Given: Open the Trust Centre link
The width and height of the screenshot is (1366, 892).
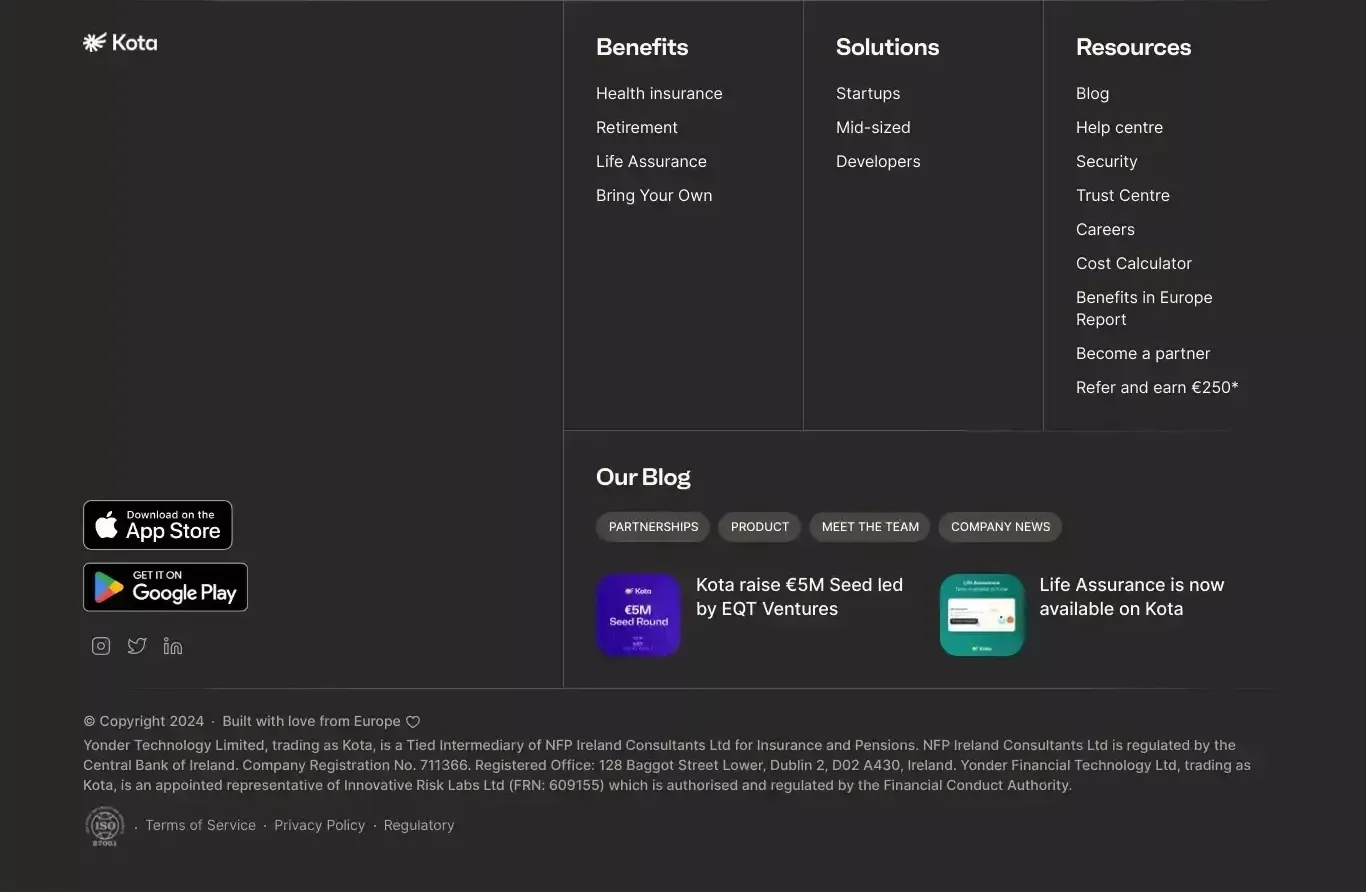Looking at the screenshot, I should [1123, 195].
